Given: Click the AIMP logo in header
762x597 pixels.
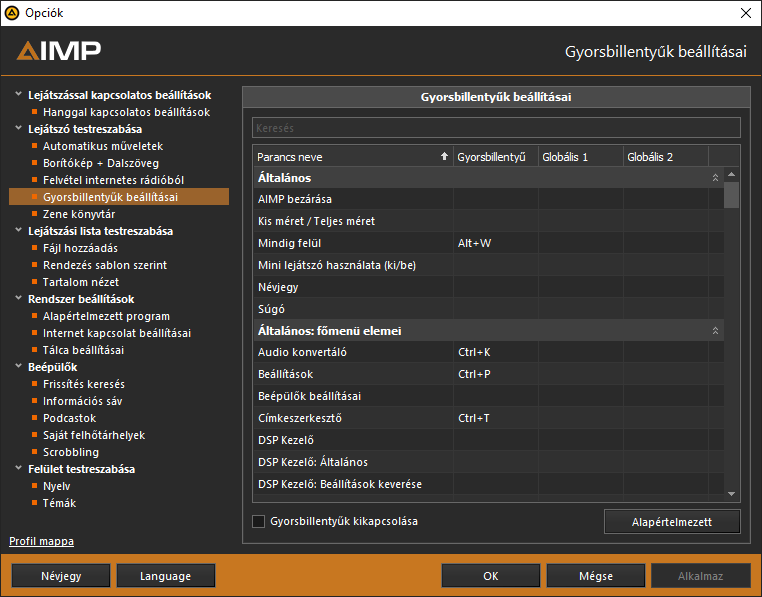Looking at the screenshot, I should [x=58, y=51].
